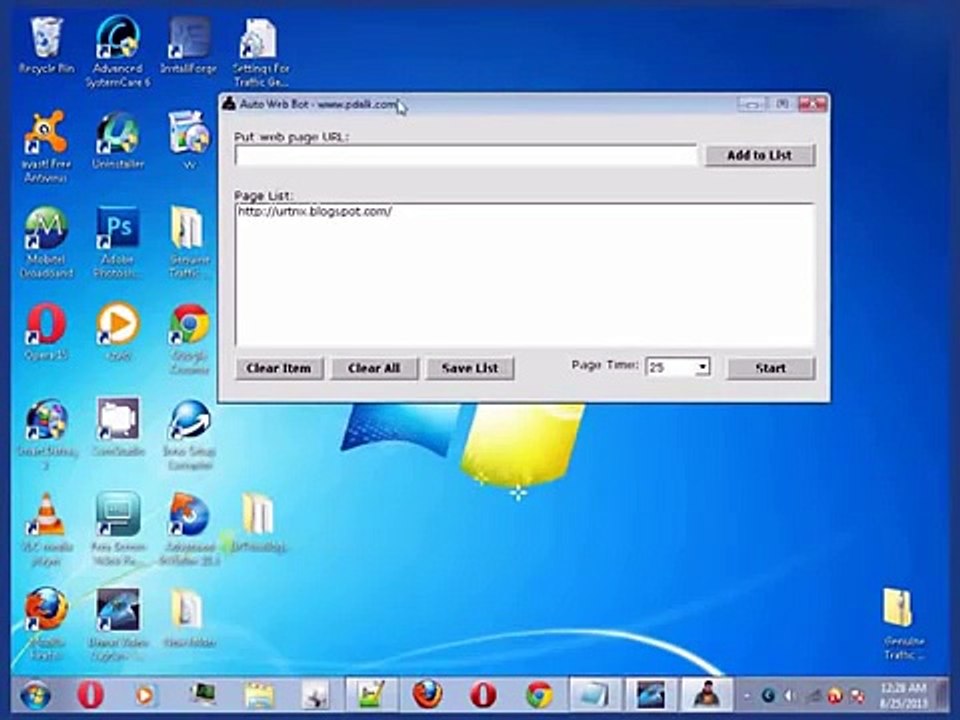Screen dimensions: 960x720
Task: Select the Settings For Traffic Ge... file icon
Action: (x=260, y=51)
